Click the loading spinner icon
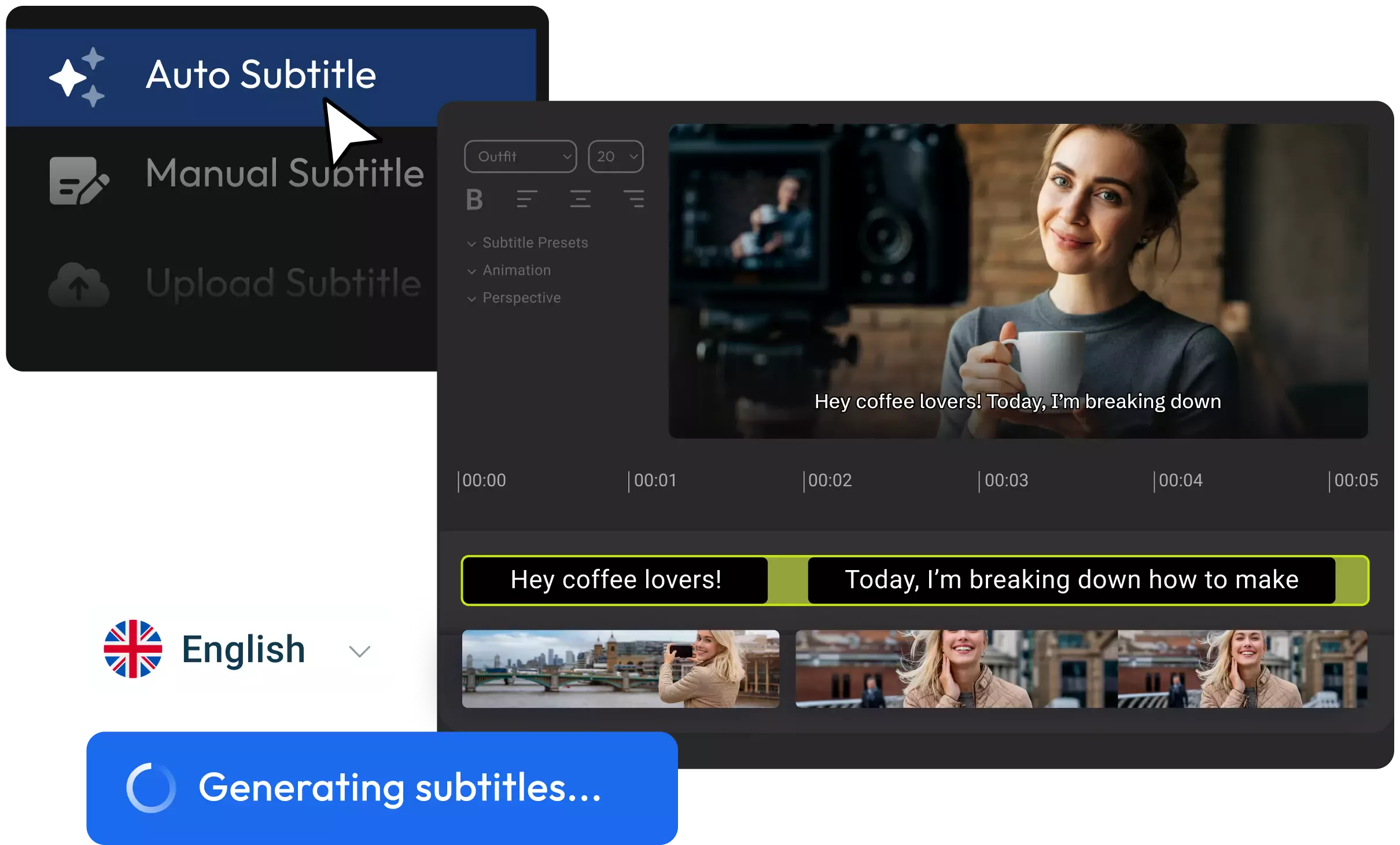The height and width of the screenshot is (845, 1400). pos(150,788)
